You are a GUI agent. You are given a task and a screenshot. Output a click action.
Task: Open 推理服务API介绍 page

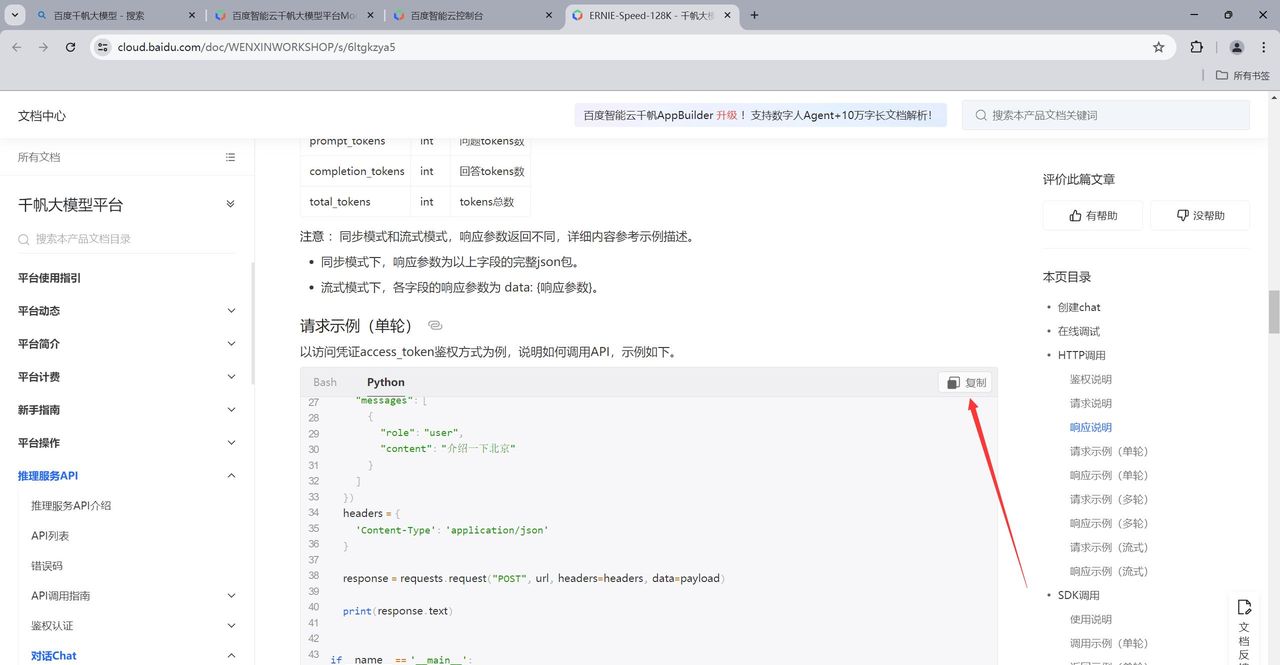(x=71, y=506)
